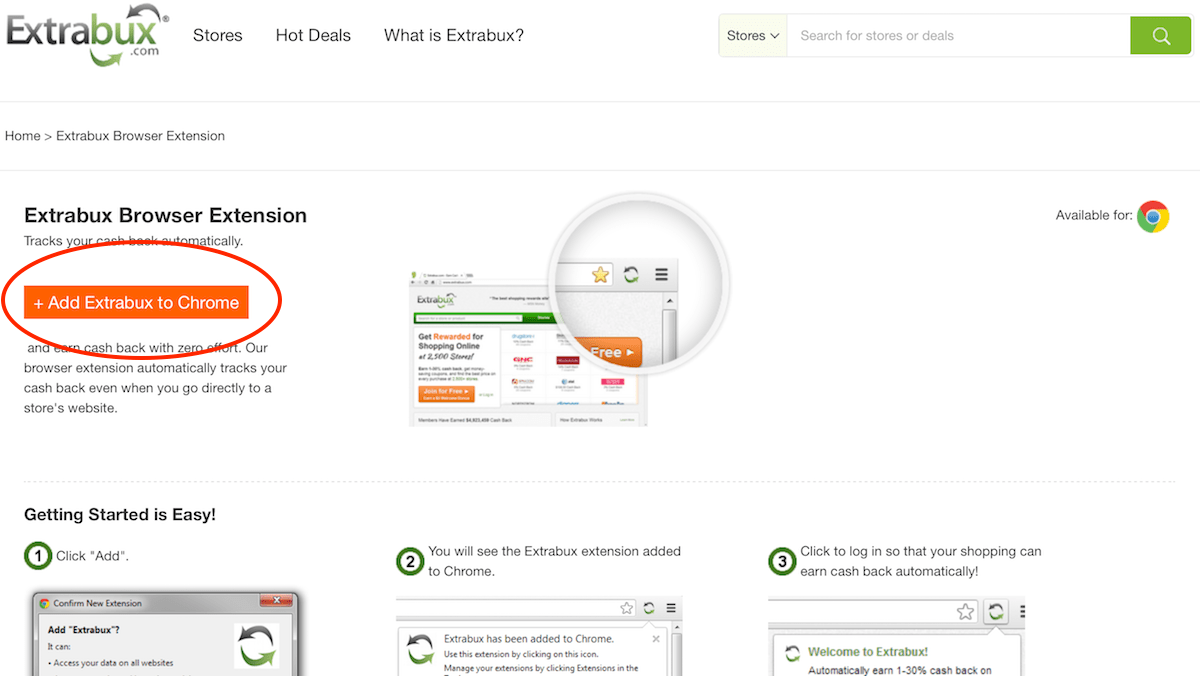1200x676 pixels.
Task: Click the 'Click "Add".' step text
Action: click(92, 556)
